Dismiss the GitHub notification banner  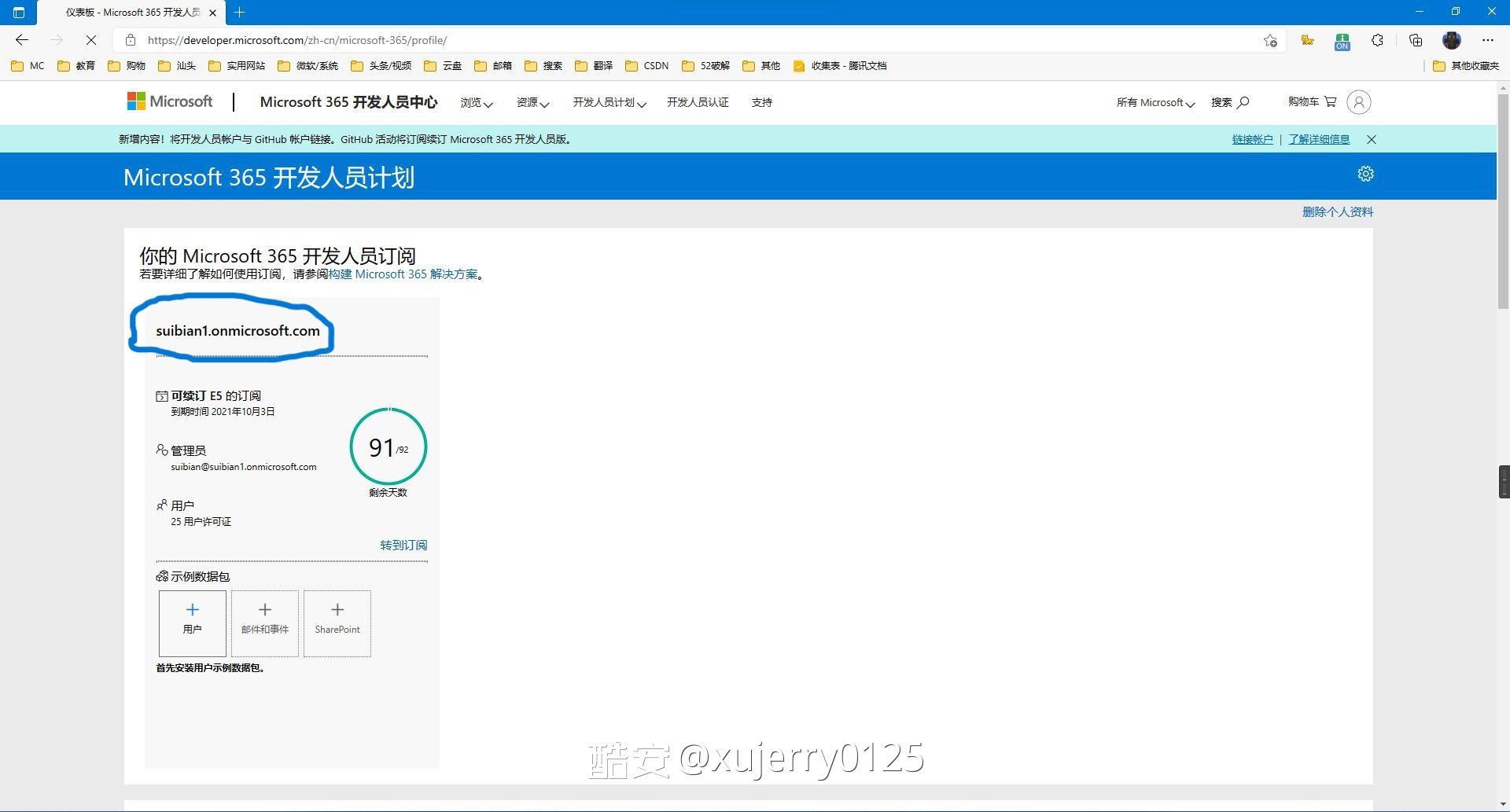(x=1372, y=139)
